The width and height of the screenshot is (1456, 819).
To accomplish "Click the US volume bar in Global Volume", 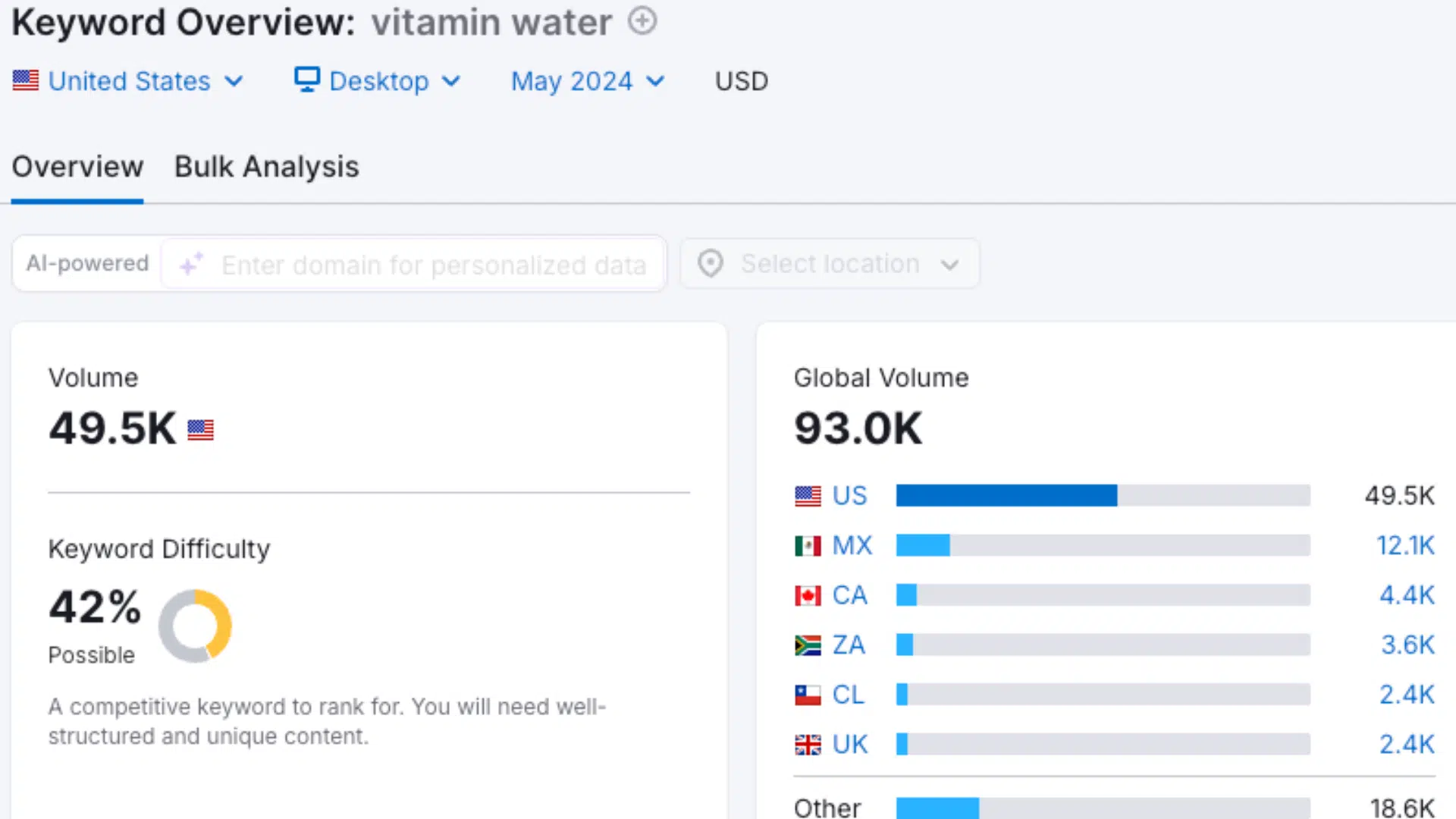I will (1007, 495).
